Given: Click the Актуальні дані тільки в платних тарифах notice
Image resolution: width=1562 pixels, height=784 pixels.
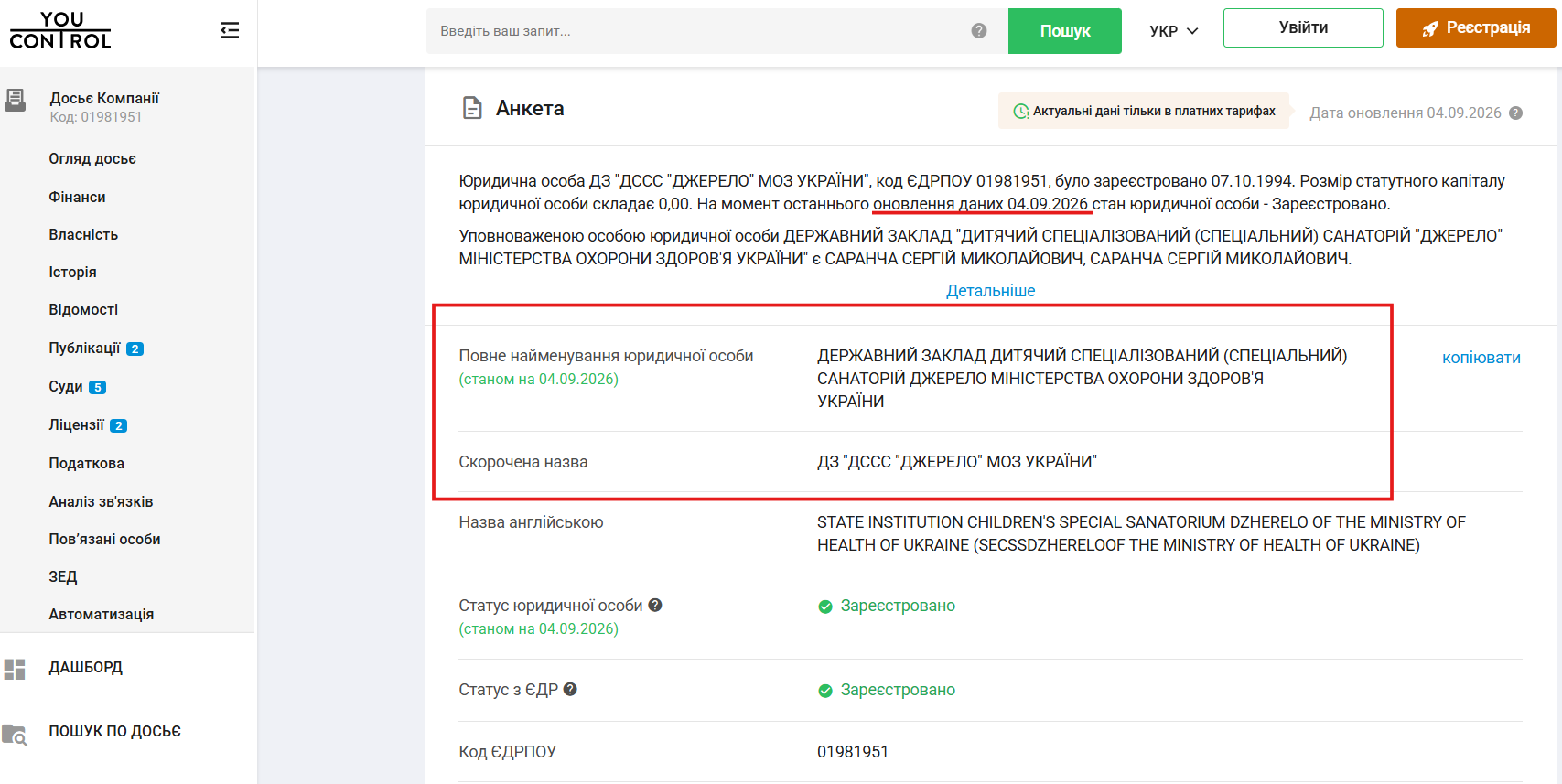Looking at the screenshot, I should (1144, 112).
